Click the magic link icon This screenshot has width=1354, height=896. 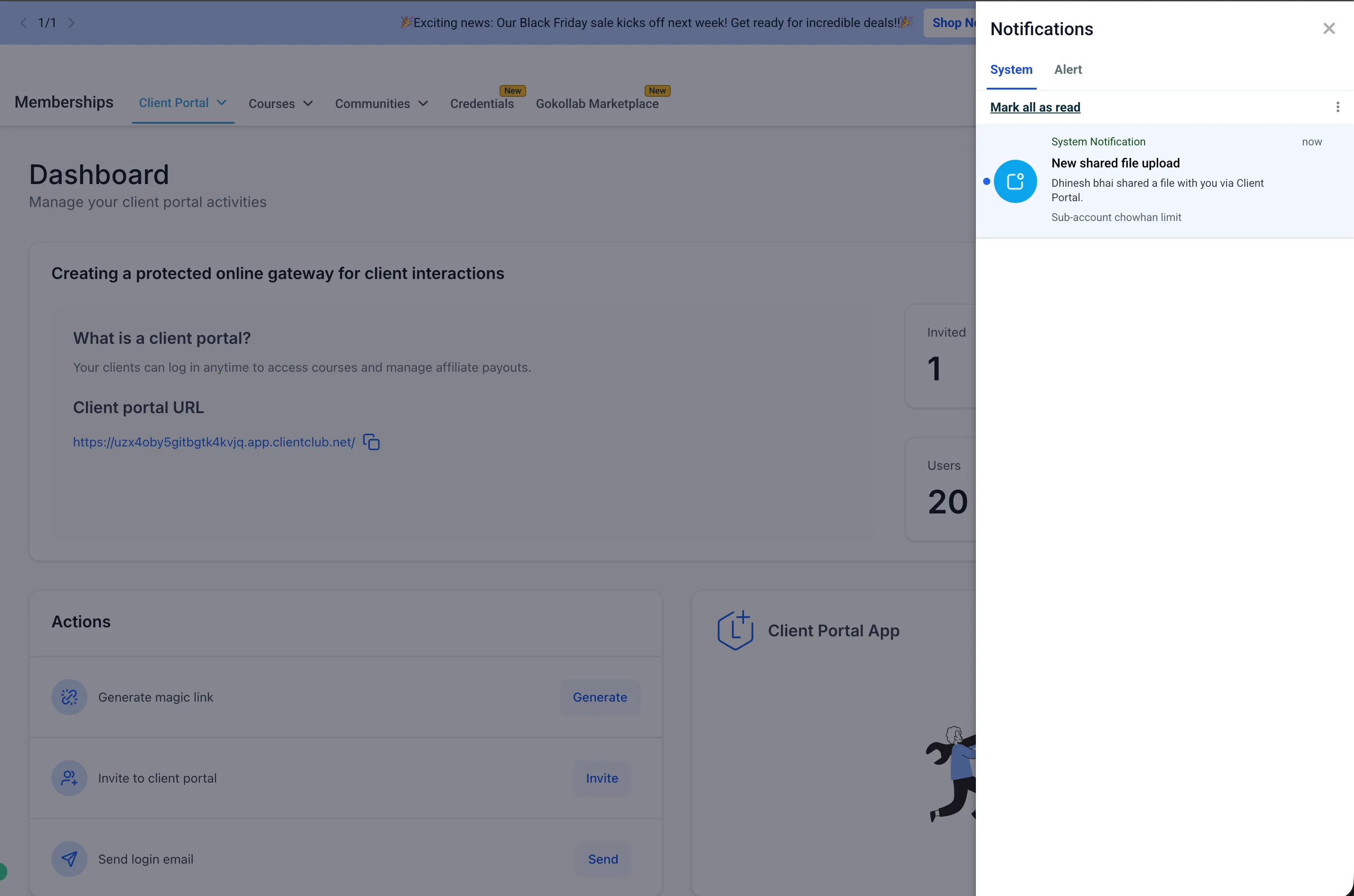tap(69, 697)
